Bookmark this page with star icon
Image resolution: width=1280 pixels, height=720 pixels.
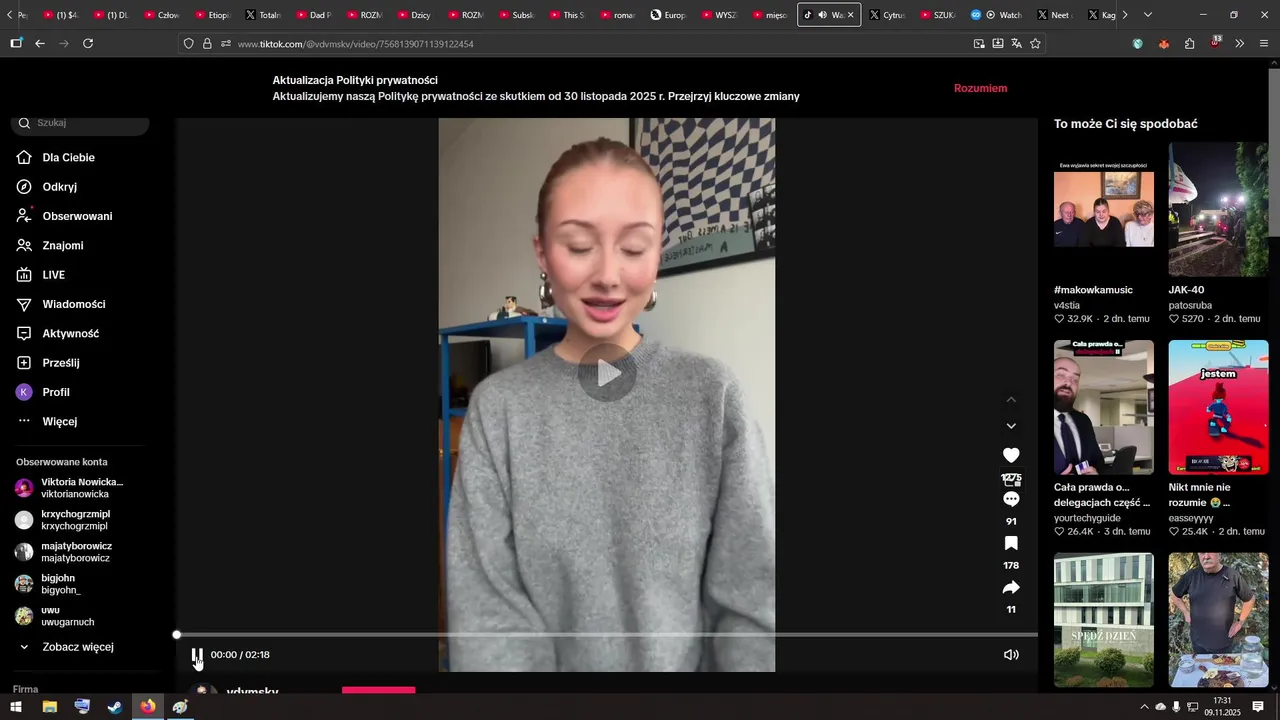point(1035,43)
